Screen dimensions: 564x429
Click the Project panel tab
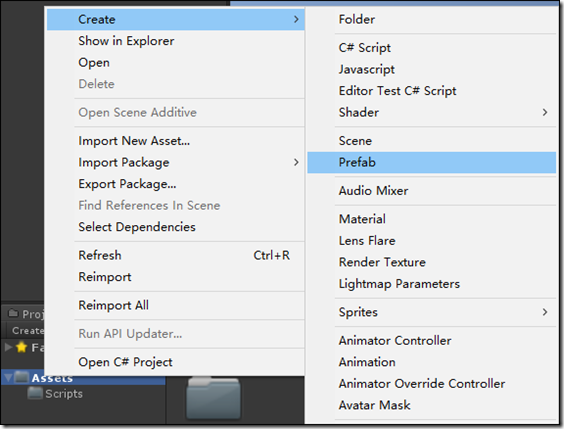pos(25,314)
